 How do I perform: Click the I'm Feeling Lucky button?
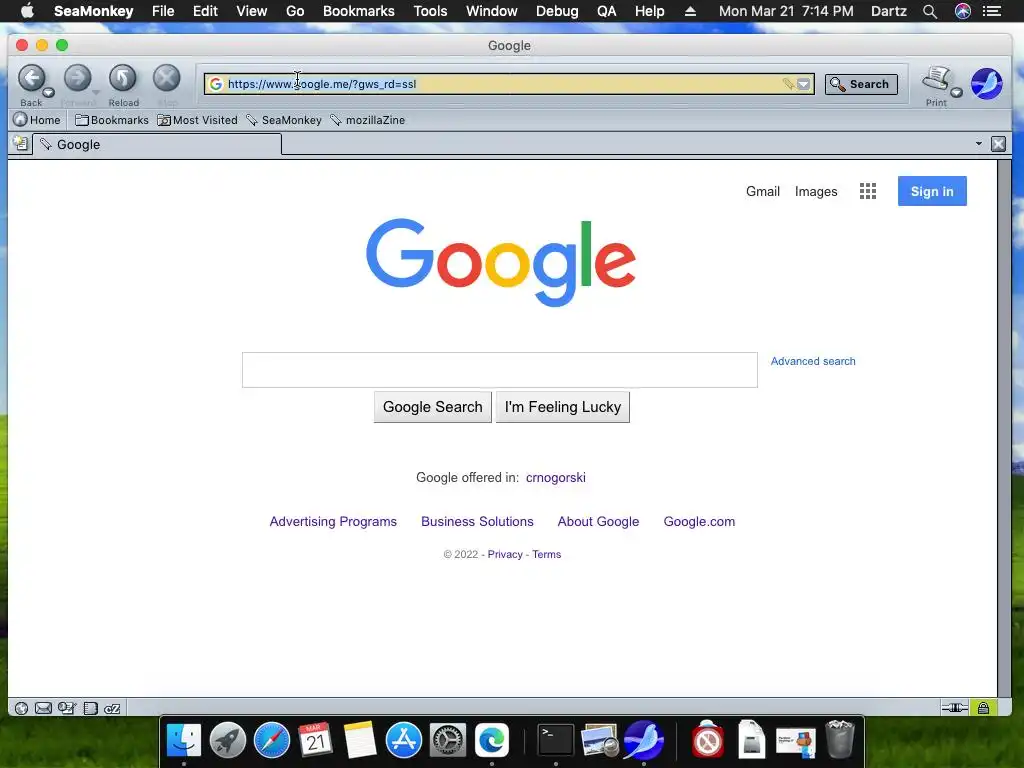[562, 407]
